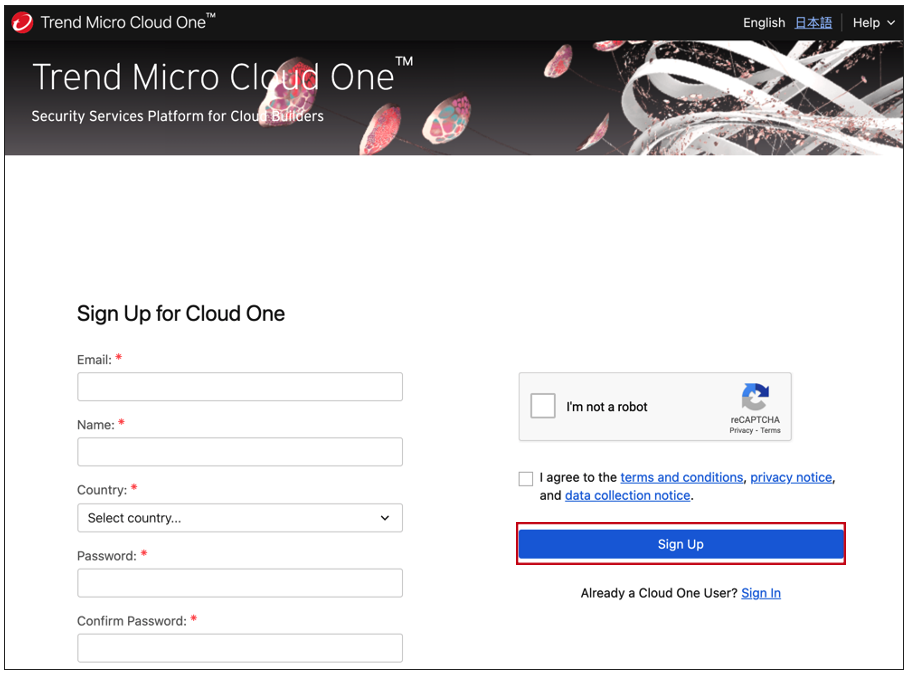
Task: Open the Sign In link
Action: tap(760, 593)
